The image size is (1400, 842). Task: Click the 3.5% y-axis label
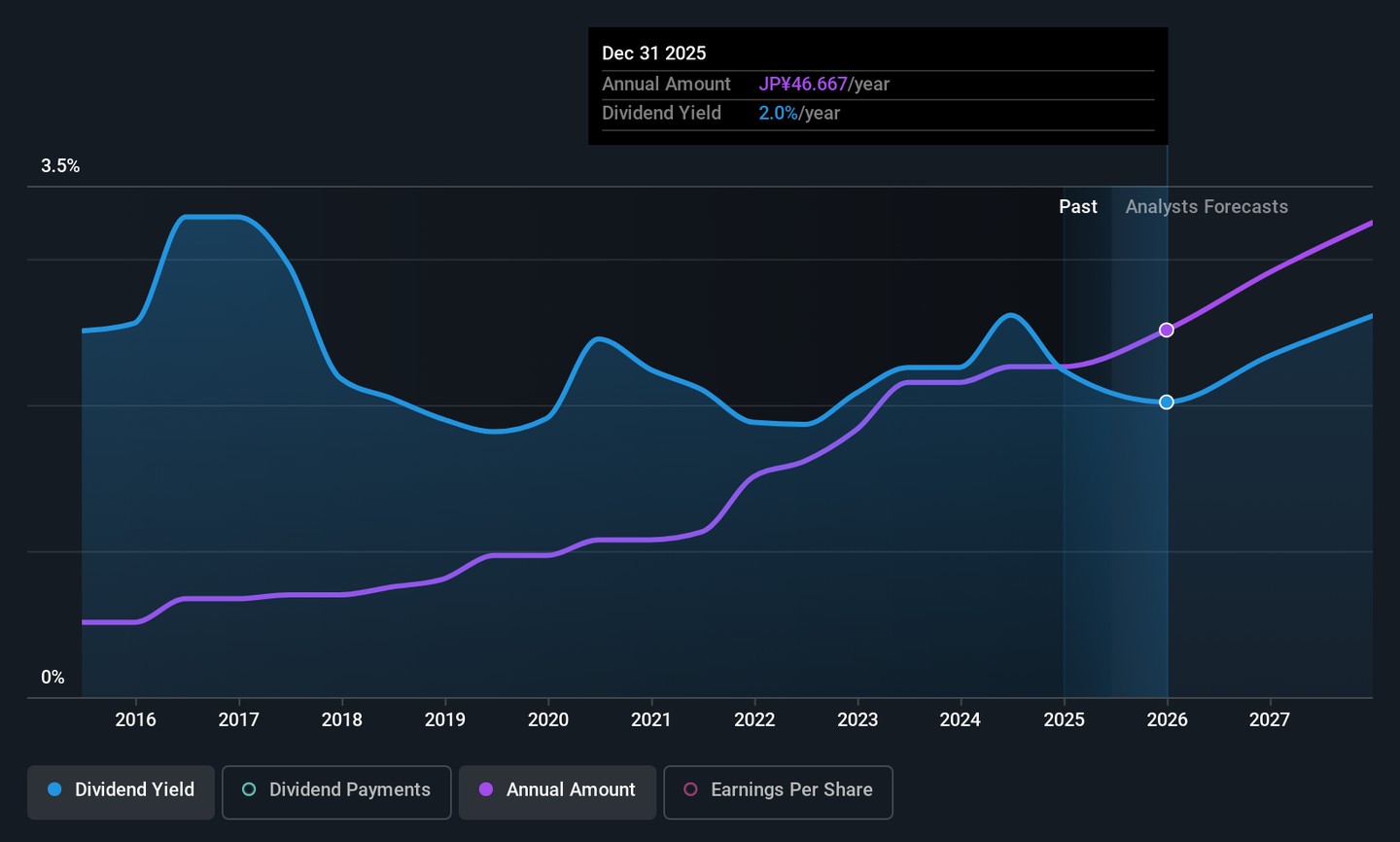pyautogui.click(x=60, y=166)
